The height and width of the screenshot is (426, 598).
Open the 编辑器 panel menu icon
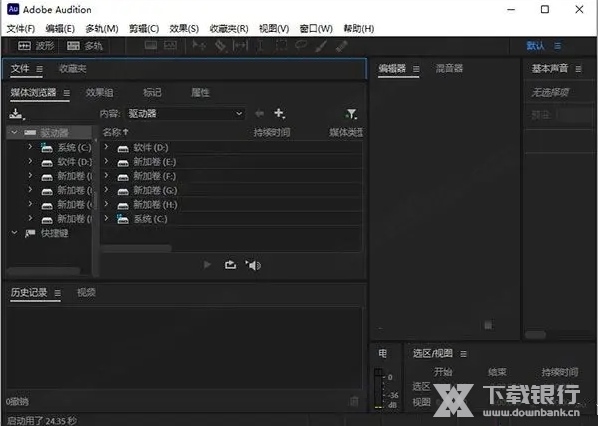[x=416, y=69]
